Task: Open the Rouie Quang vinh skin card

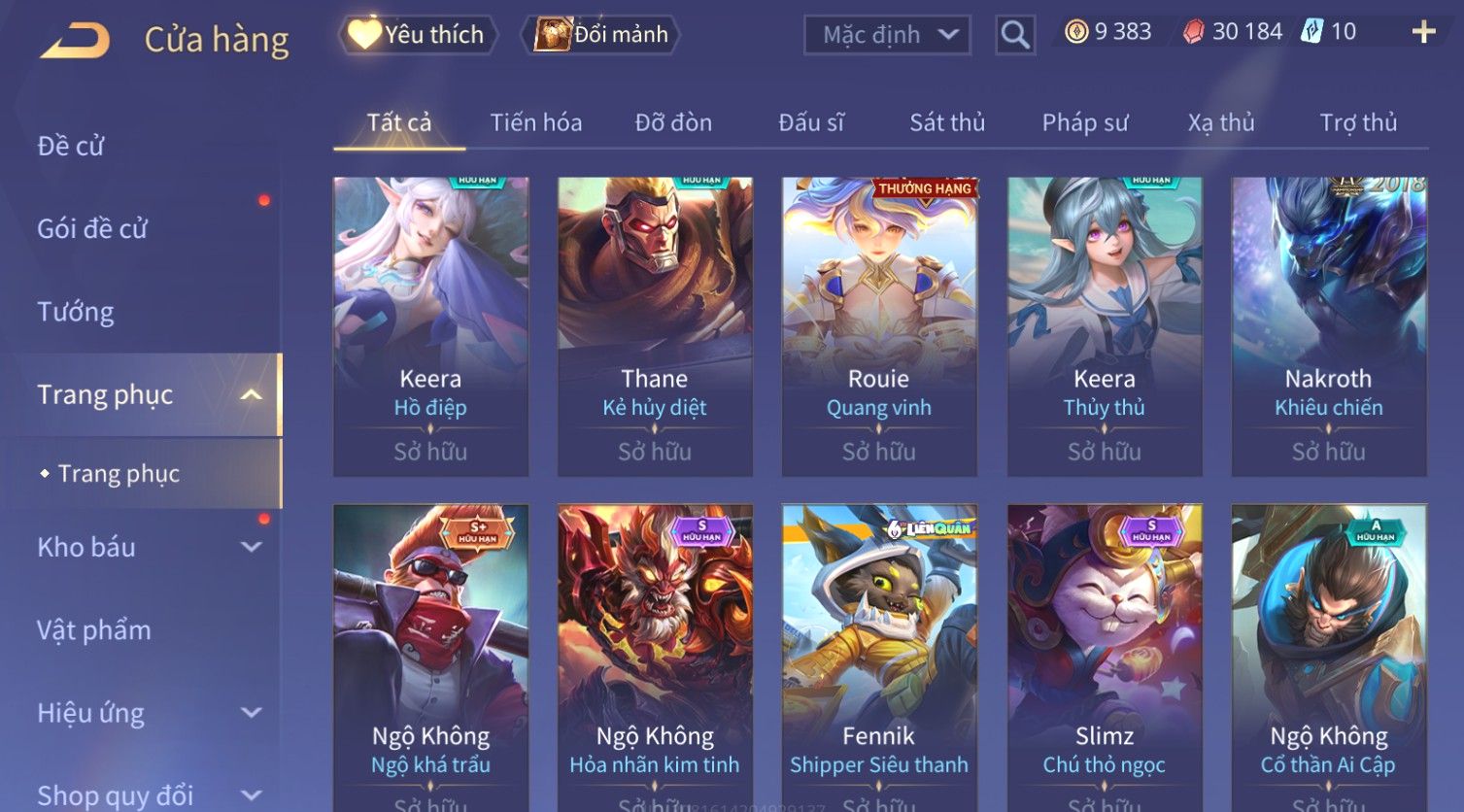Action: click(x=879, y=326)
